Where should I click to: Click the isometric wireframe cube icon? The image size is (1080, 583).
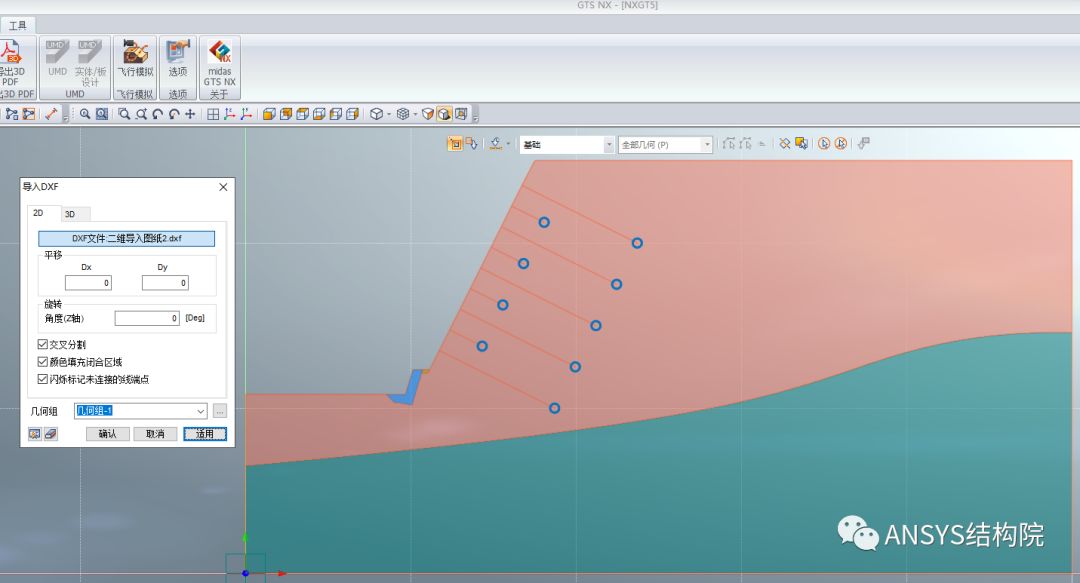click(x=376, y=114)
